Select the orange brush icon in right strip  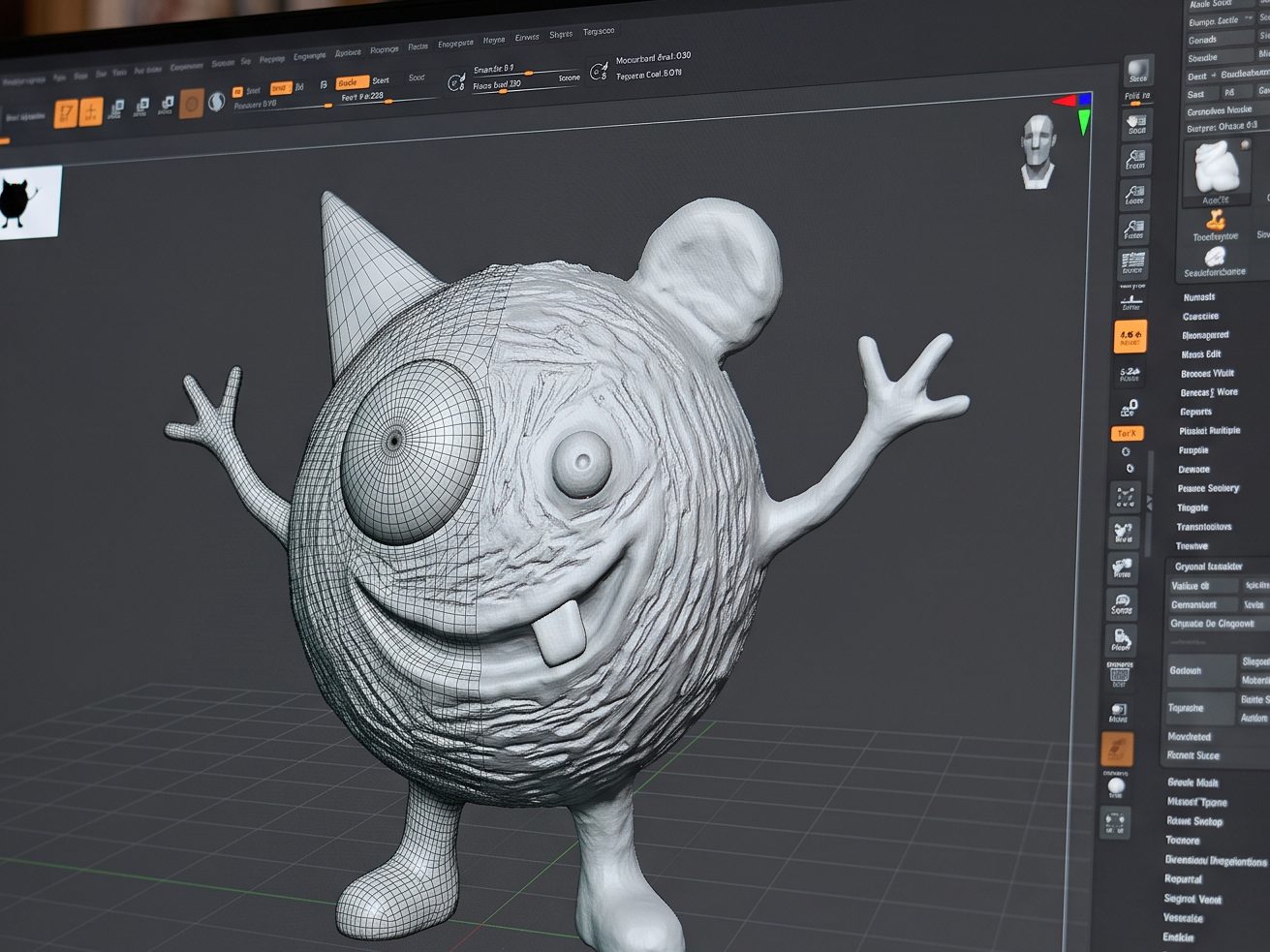[1117, 748]
